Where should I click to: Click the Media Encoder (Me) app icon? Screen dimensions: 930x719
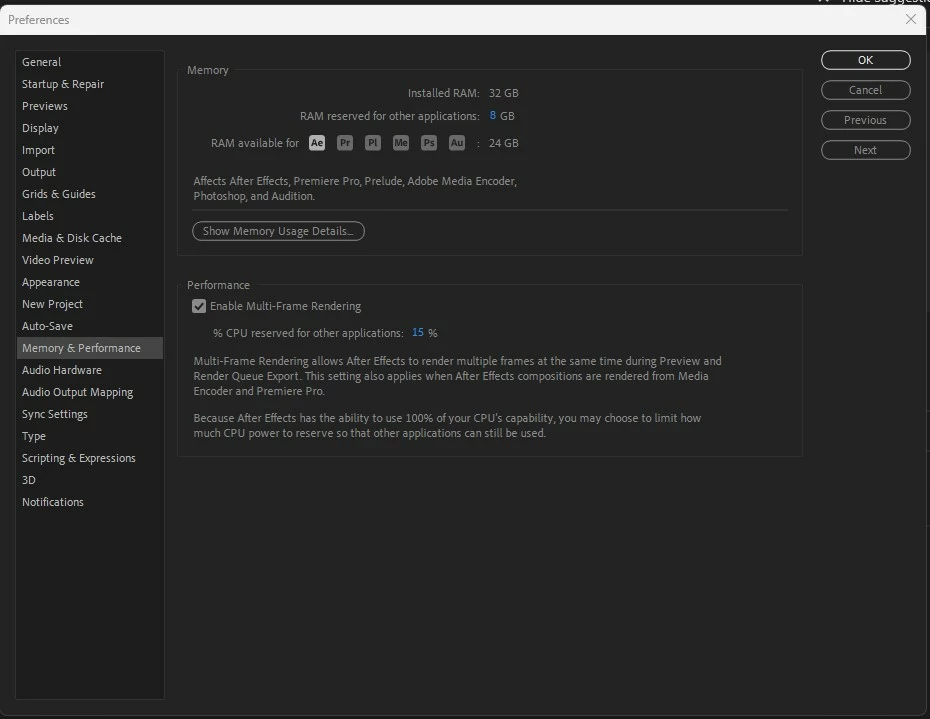tap(401, 143)
